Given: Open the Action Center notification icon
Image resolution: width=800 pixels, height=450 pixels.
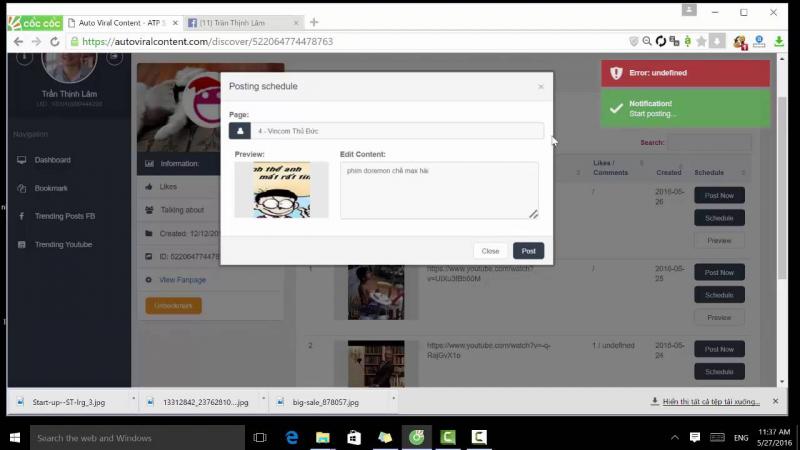Looking at the screenshot, I should pyautogui.click(x=695, y=437).
